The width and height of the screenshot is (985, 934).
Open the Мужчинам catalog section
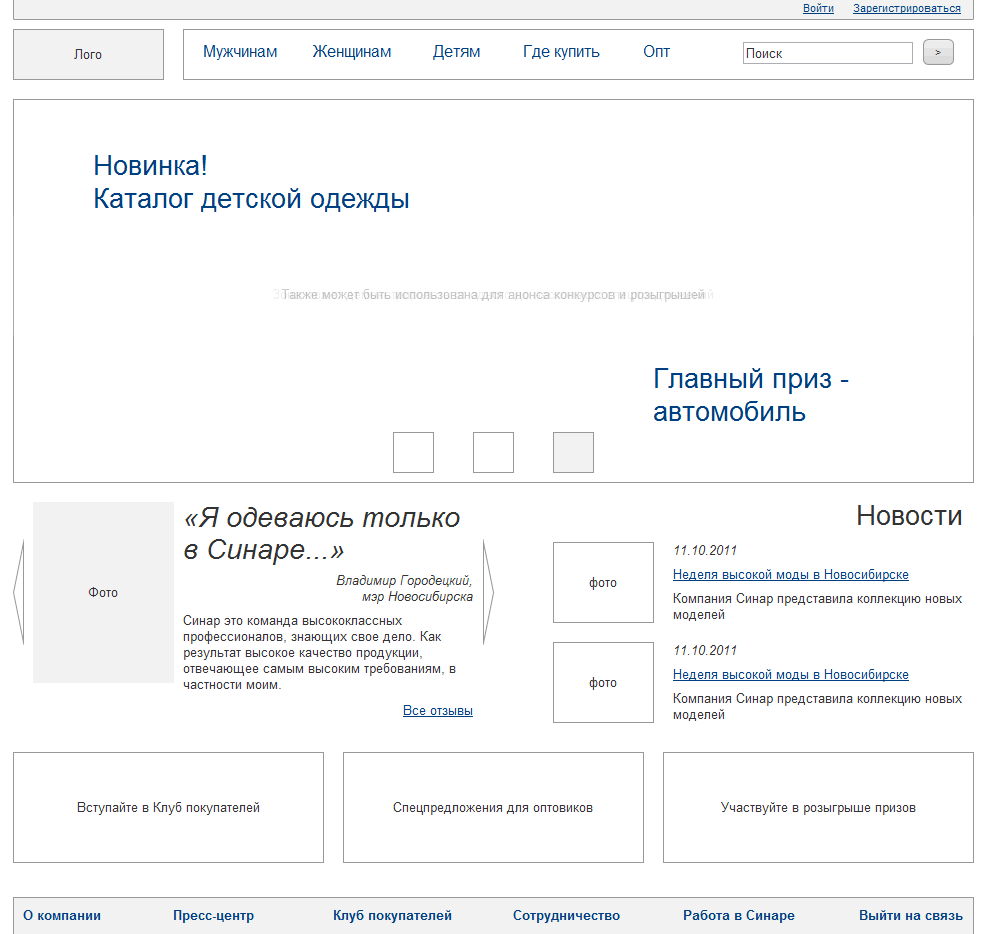pyautogui.click(x=240, y=51)
